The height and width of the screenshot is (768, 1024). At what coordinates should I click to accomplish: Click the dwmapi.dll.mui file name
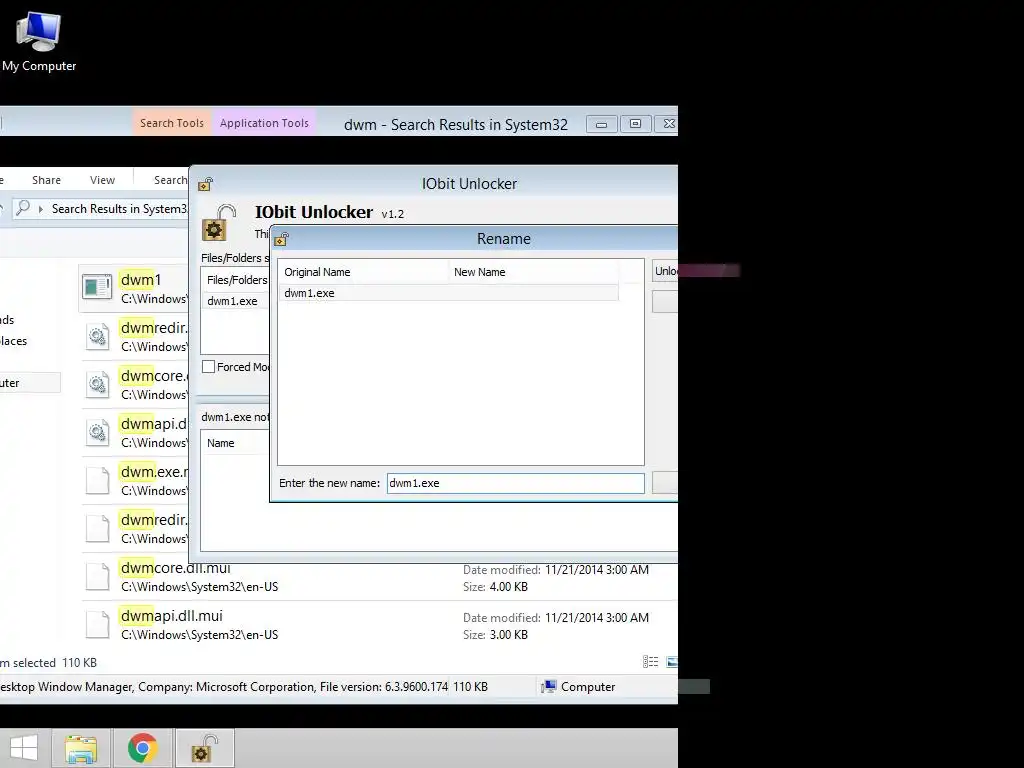[x=172, y=616]
